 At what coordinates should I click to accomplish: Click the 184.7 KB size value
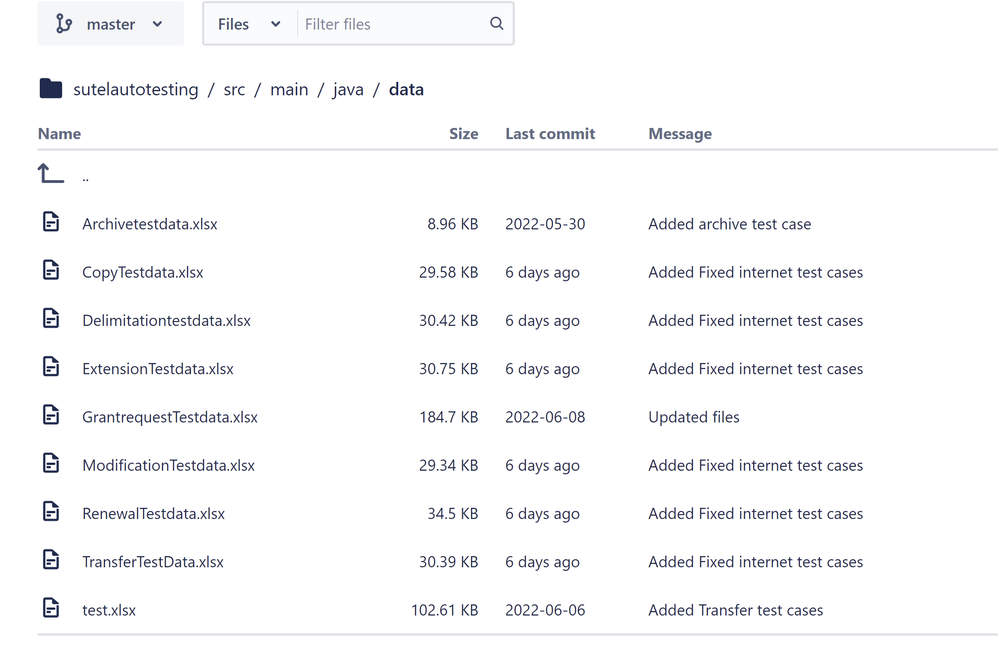coord(448,418)
